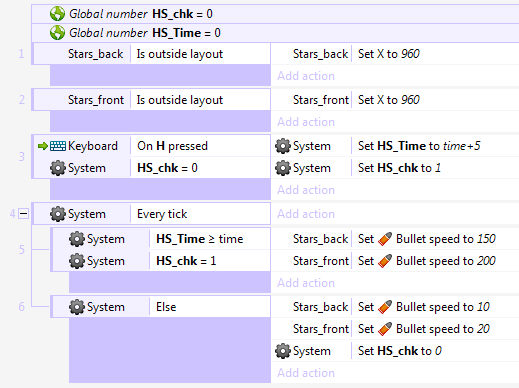Click bullet icon in Bullet speed to 200

pos(385,261)
